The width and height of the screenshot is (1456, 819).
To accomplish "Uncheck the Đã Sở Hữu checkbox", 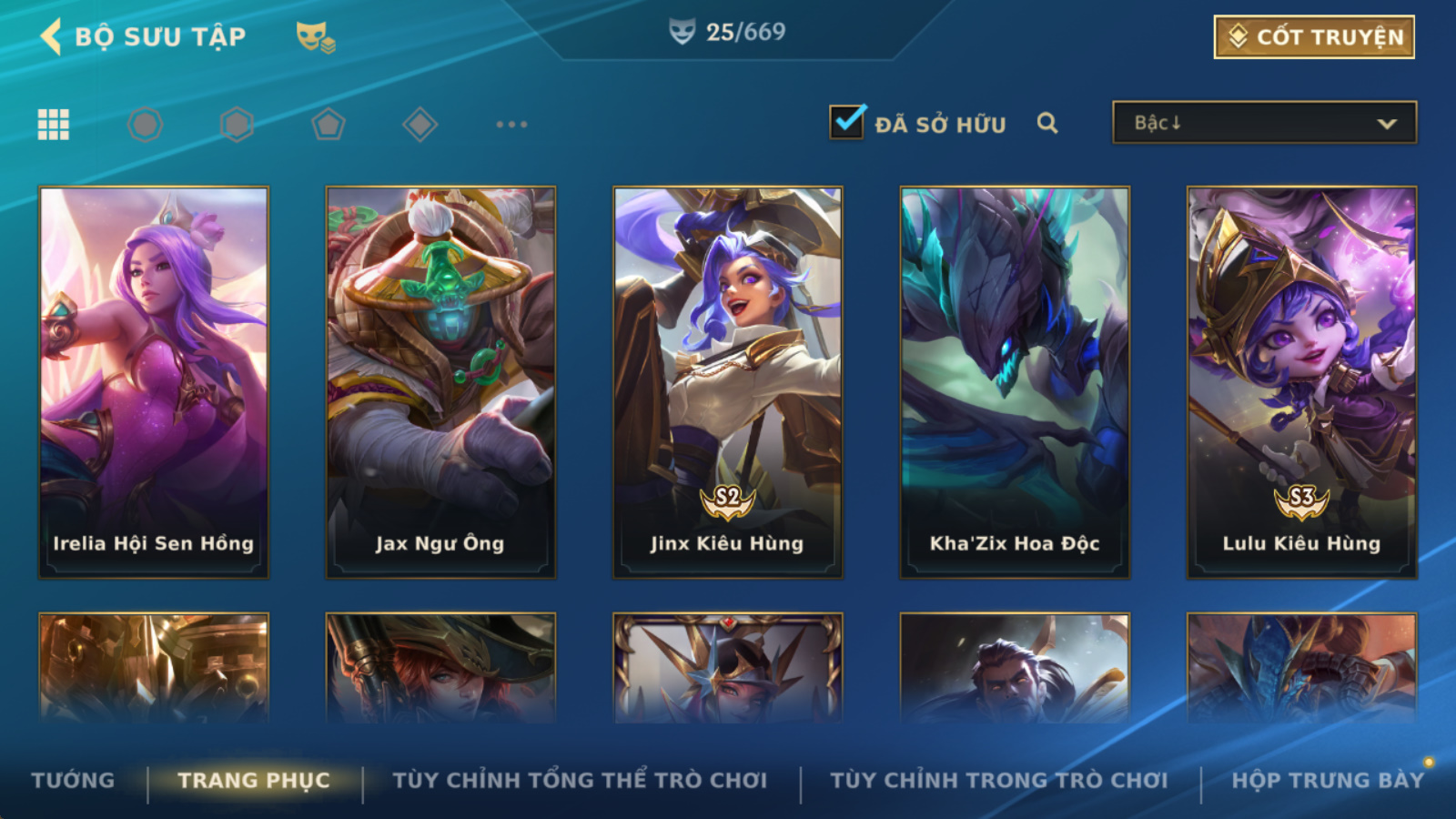I will pos(847,122).
